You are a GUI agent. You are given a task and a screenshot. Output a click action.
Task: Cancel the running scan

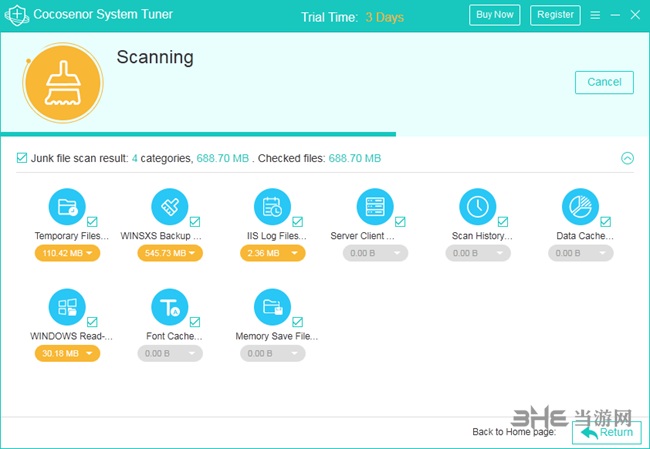coord(604,82)
